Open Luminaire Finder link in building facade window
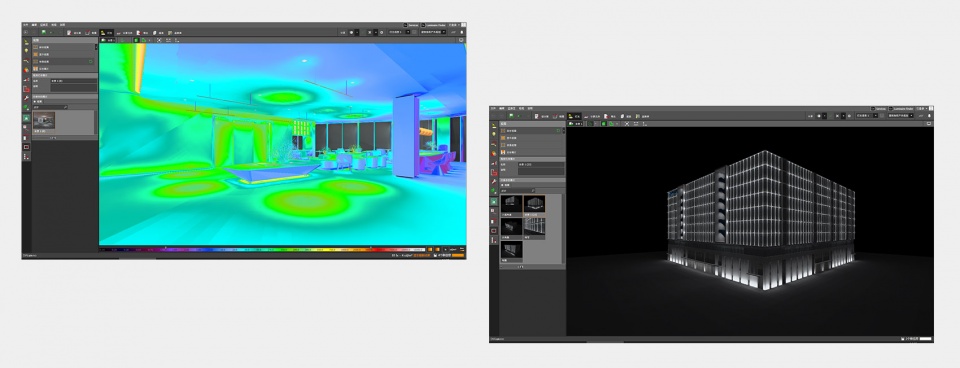This screenshot has height=368, width=960. (901, 108)
